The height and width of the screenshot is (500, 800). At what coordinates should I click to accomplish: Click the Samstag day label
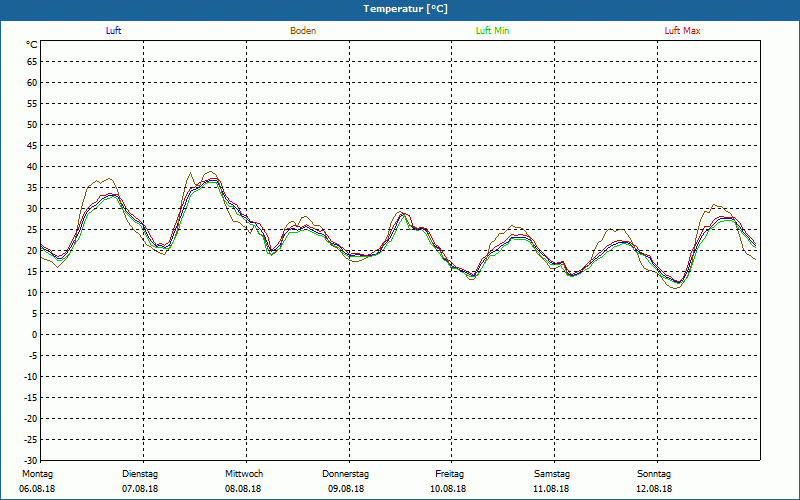552,474
